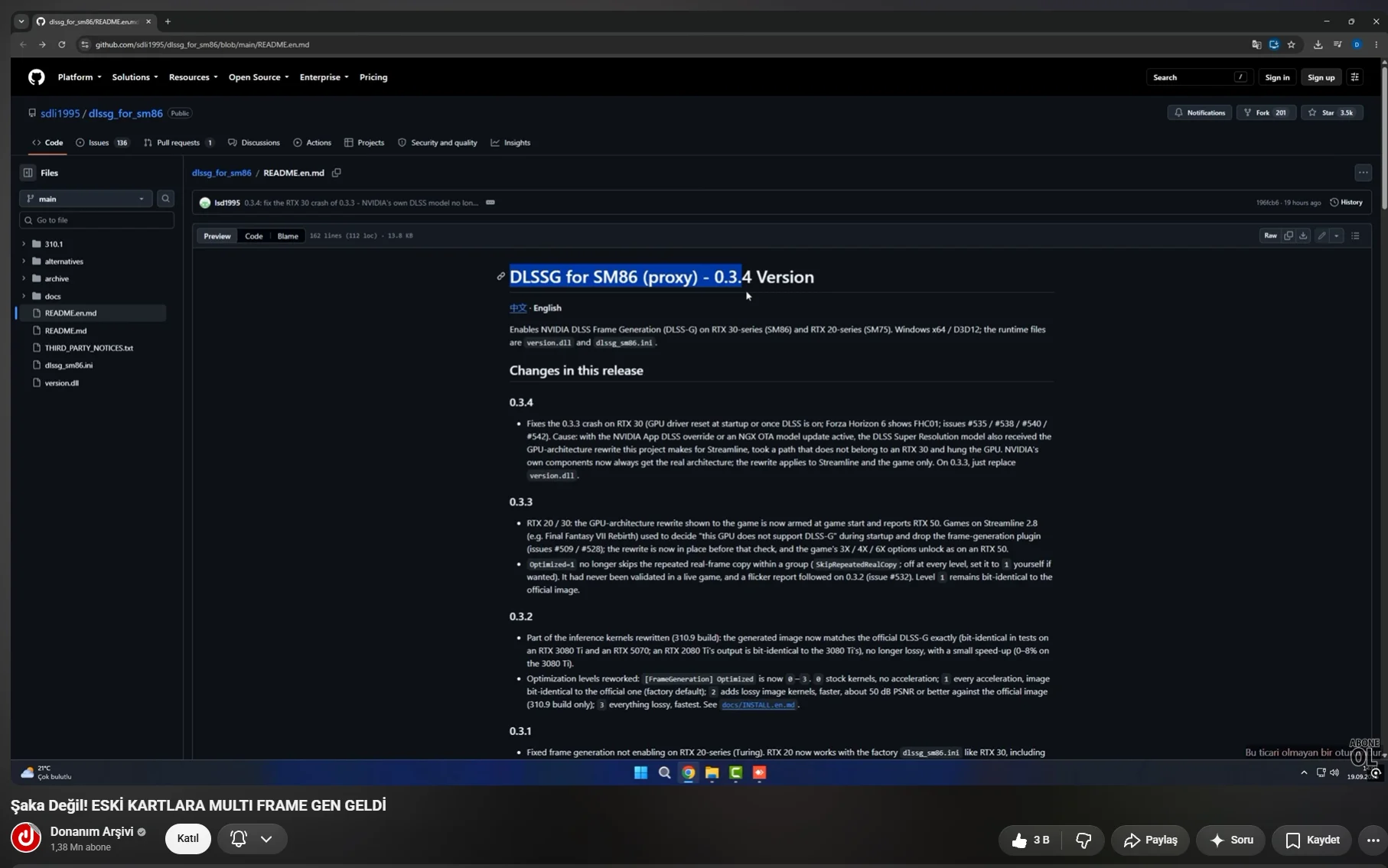This screenshot has width=1388, height=868.
Task: Download the raw file icon
Action: click(x=1303, y=236)
